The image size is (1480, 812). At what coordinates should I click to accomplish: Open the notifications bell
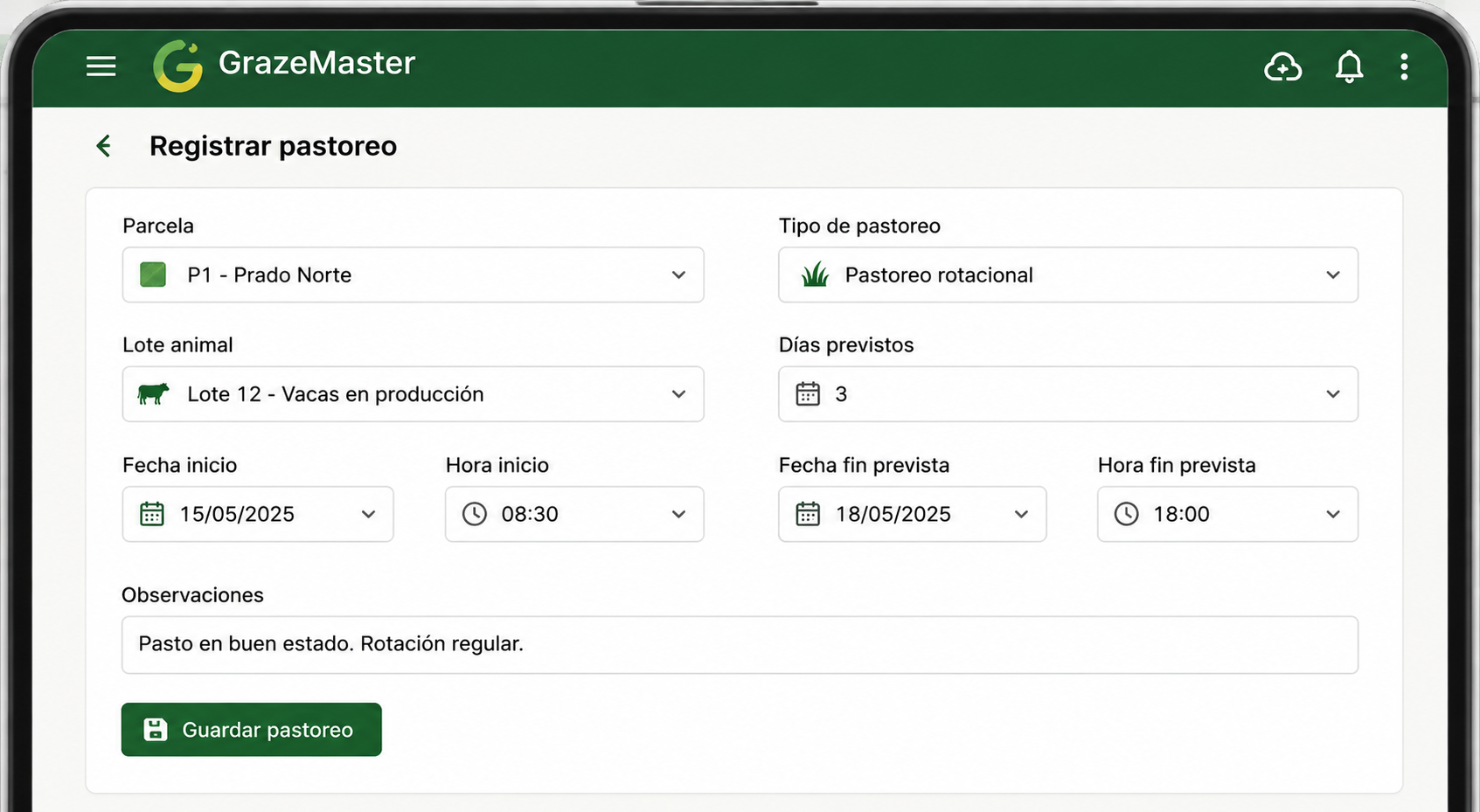click(1349, 66)
